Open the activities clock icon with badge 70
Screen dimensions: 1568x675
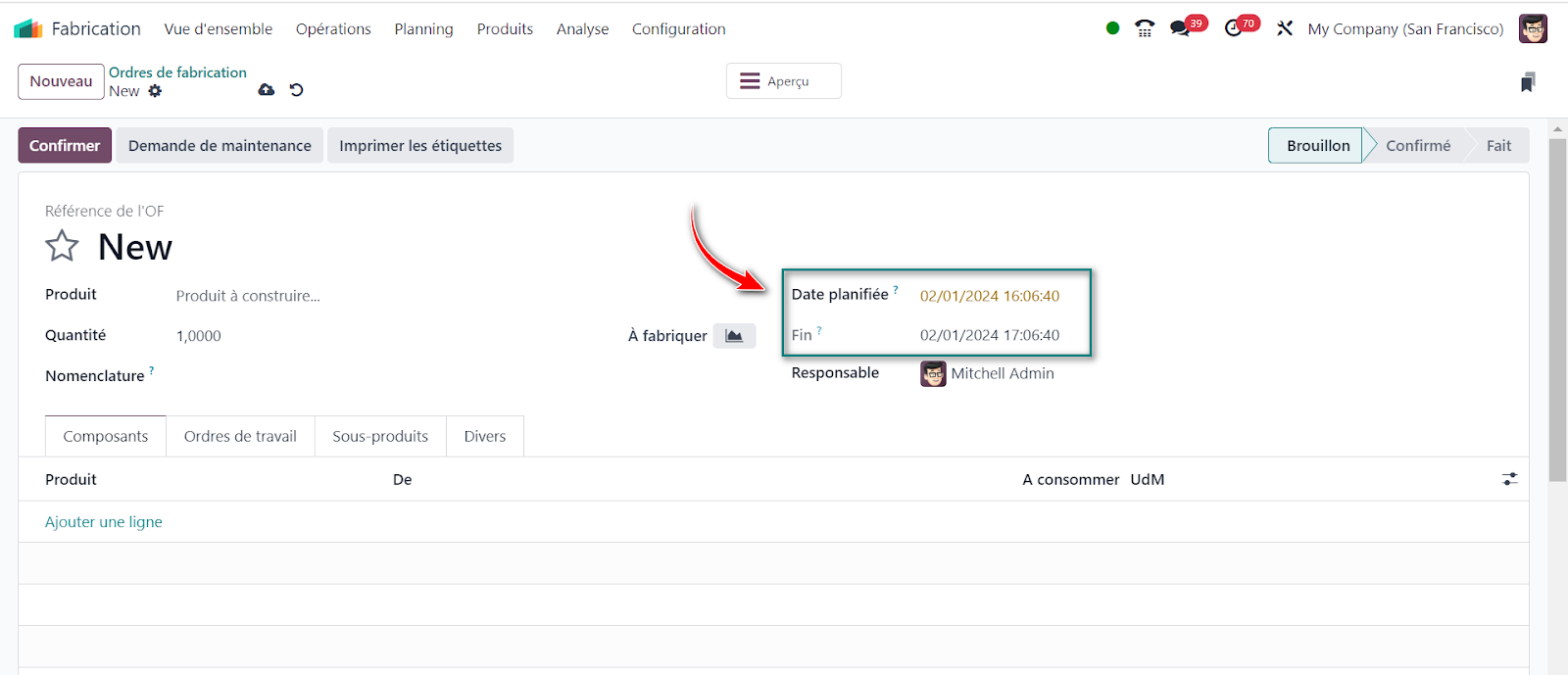coord(1234,28)
